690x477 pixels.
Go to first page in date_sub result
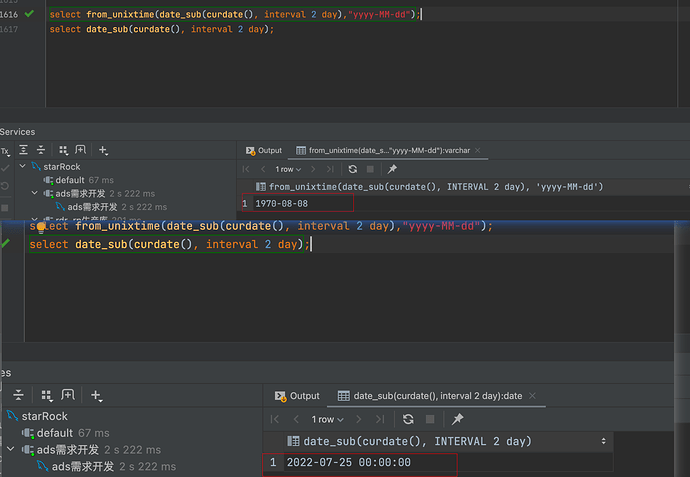coord(275,419)
